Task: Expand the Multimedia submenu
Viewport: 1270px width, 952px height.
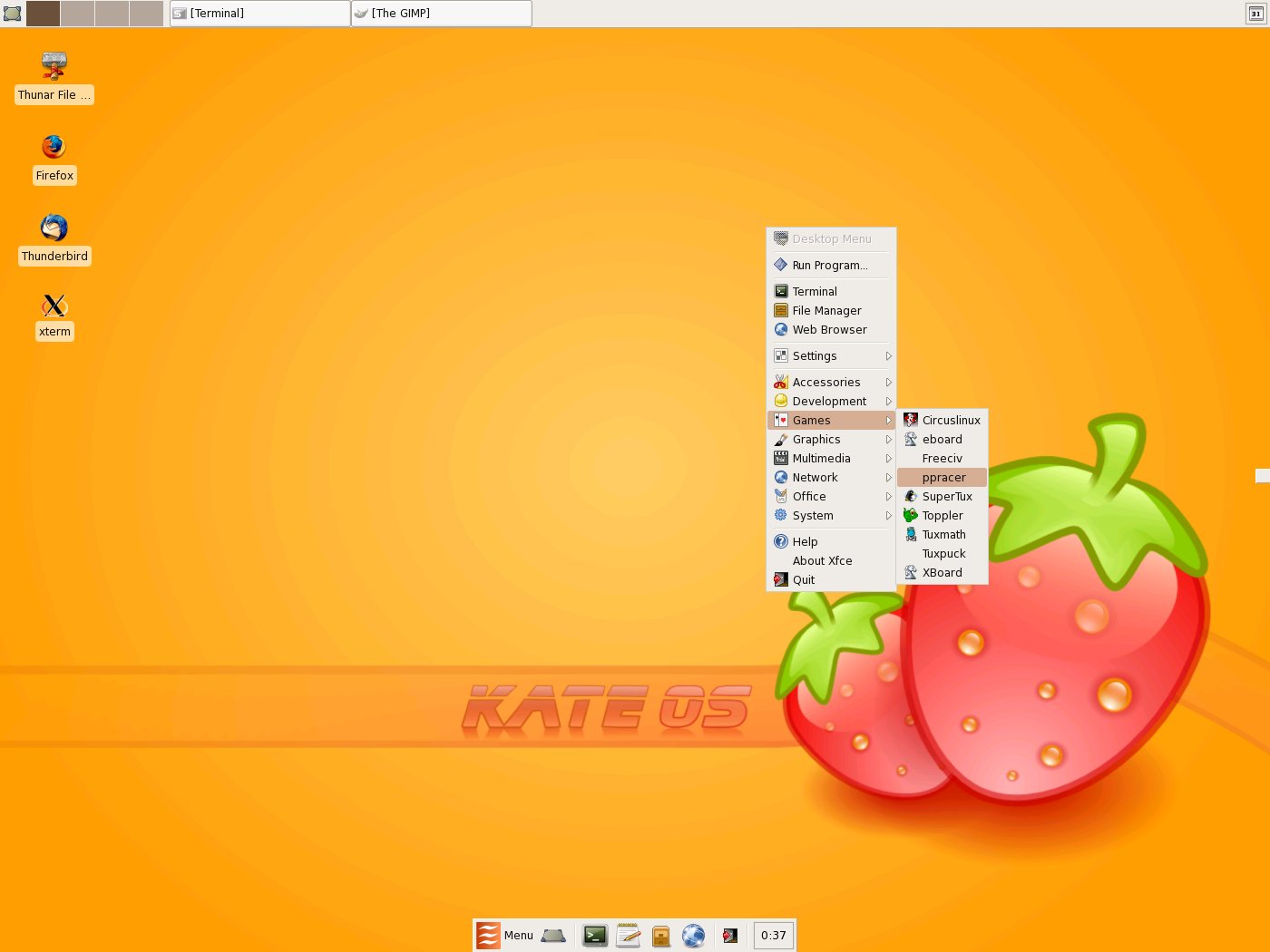Action: coord(831,458)
